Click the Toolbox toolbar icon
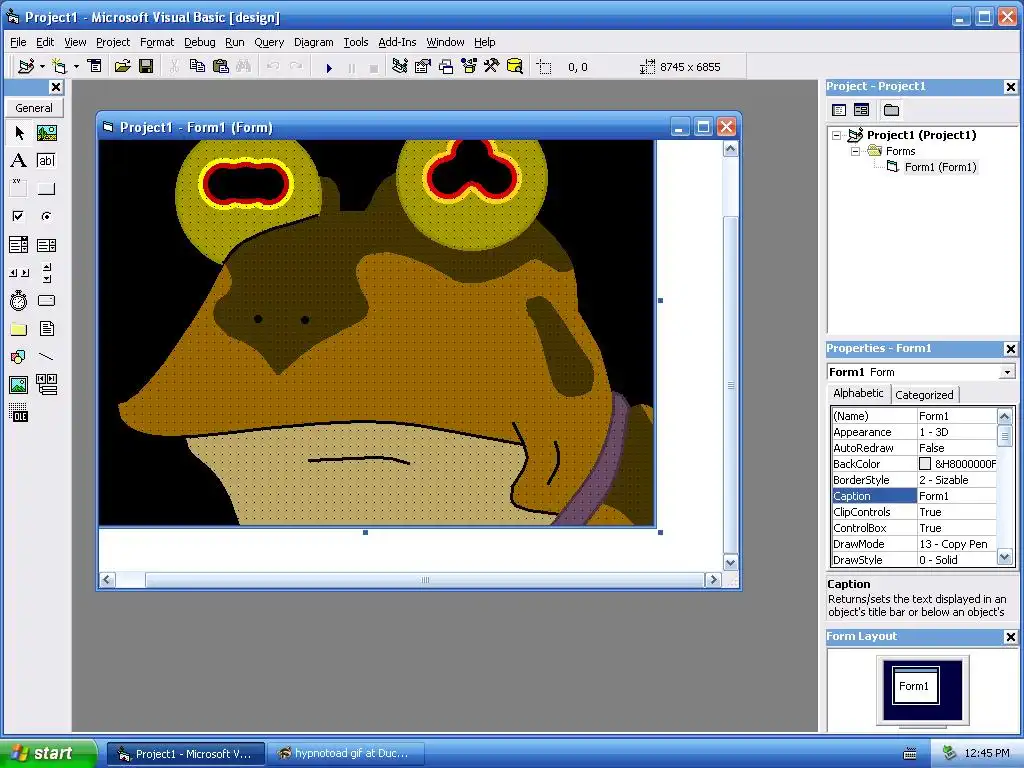 point(492,66)
